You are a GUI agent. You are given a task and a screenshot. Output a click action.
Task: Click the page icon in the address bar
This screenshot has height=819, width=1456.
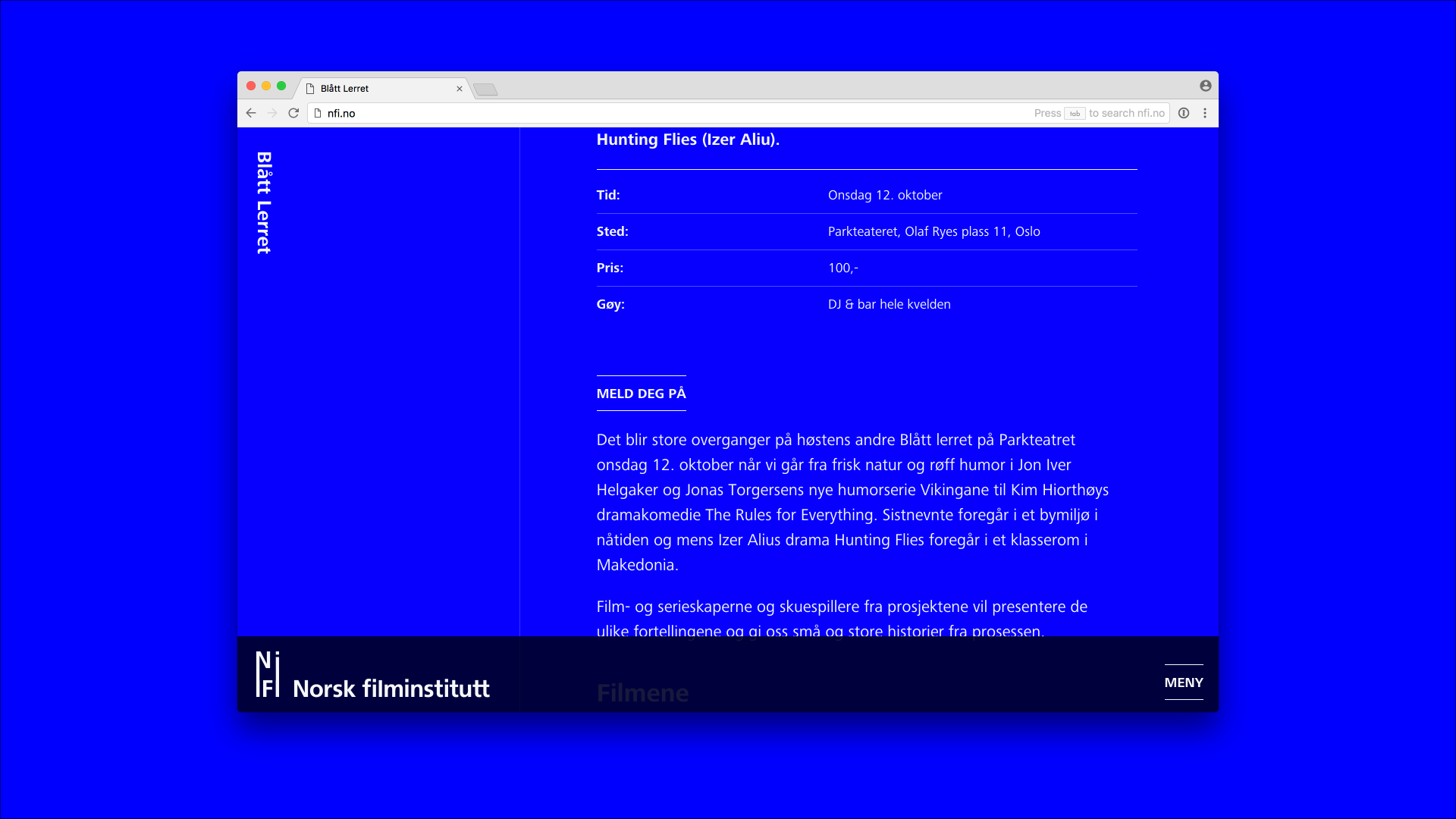318,113
